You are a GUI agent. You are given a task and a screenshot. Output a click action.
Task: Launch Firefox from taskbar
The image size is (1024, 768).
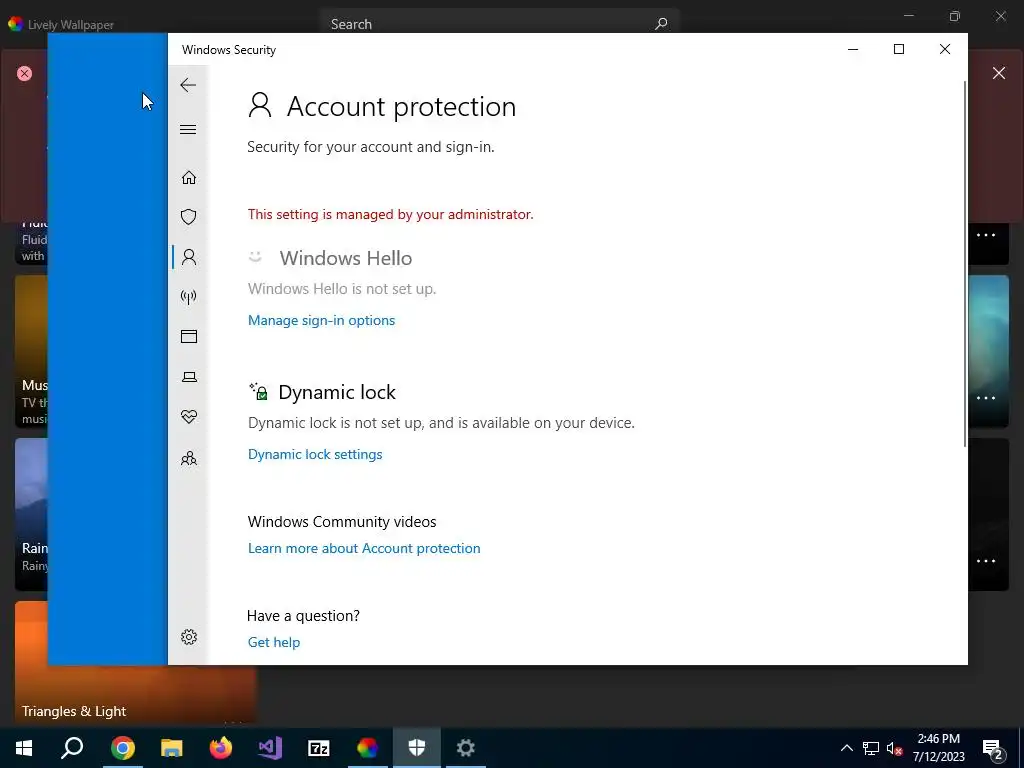[221, 748]
